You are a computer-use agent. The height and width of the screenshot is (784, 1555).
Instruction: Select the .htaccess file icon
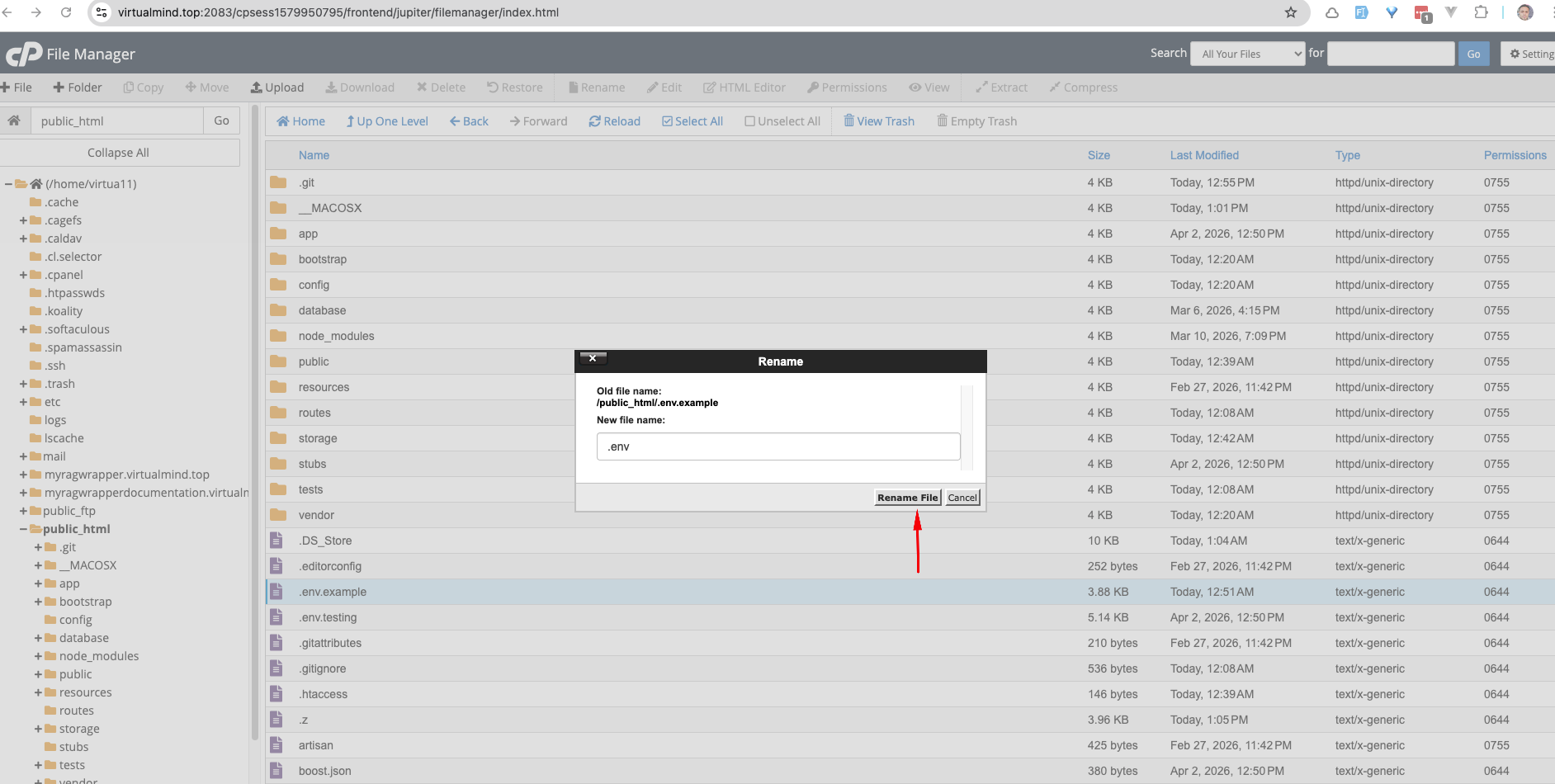coord(276,694)
